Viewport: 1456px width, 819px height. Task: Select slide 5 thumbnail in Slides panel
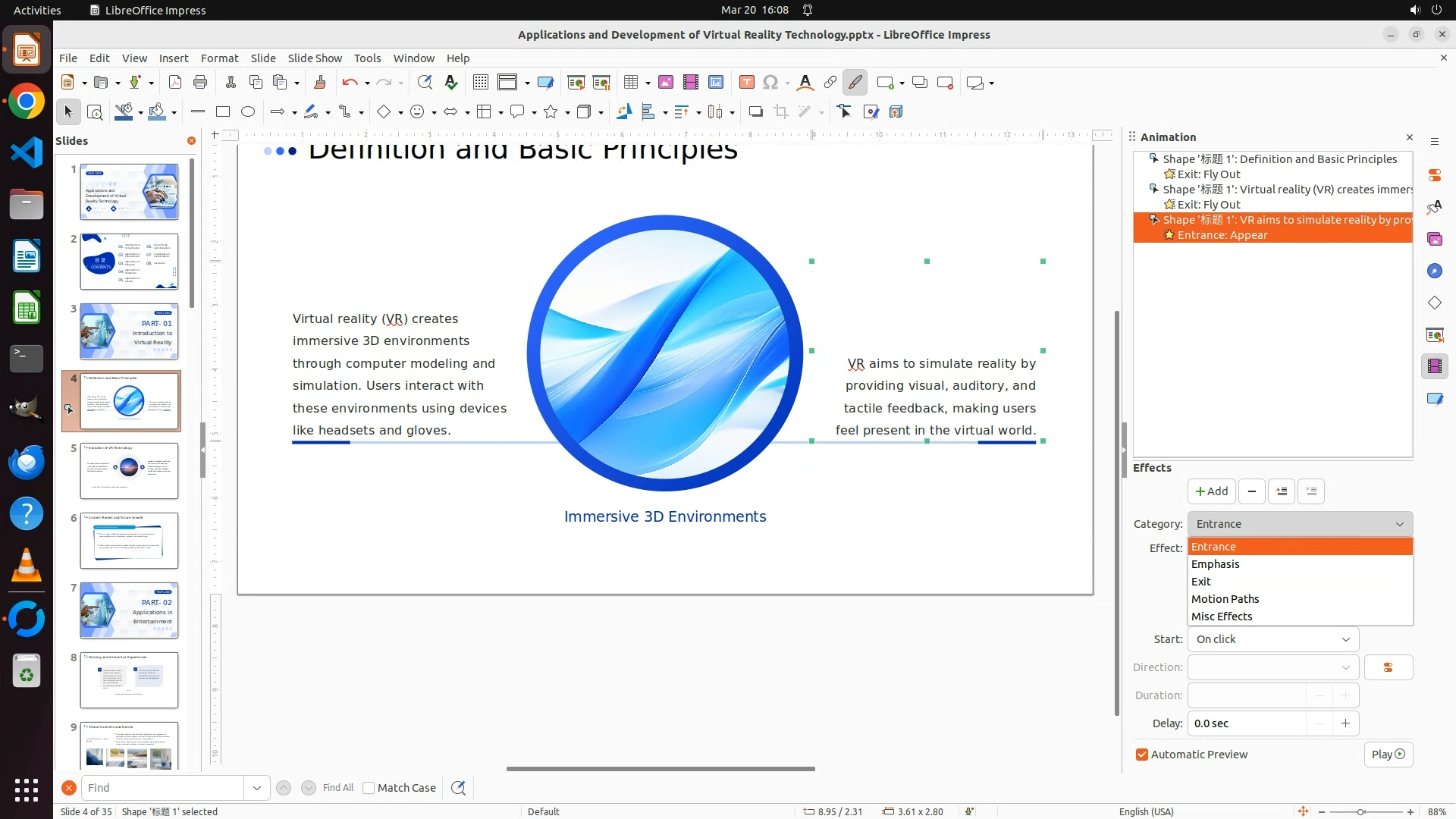point(129,471)
